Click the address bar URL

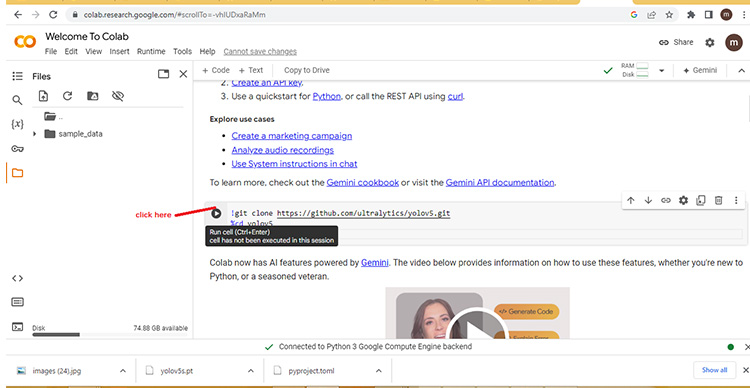point(174,15)
